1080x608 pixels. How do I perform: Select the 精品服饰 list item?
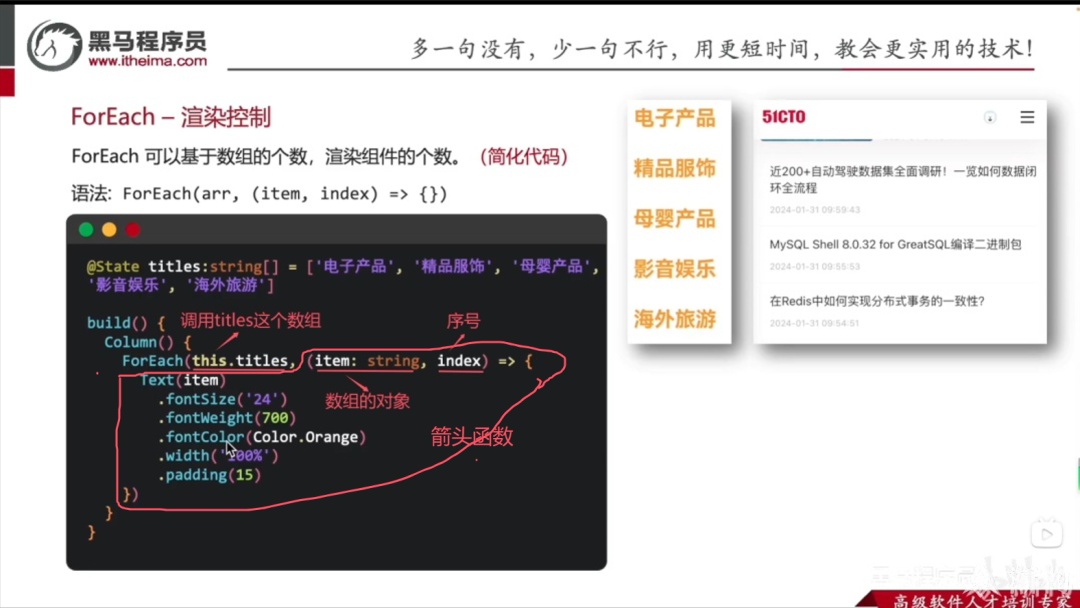click(x=674, y=169)
